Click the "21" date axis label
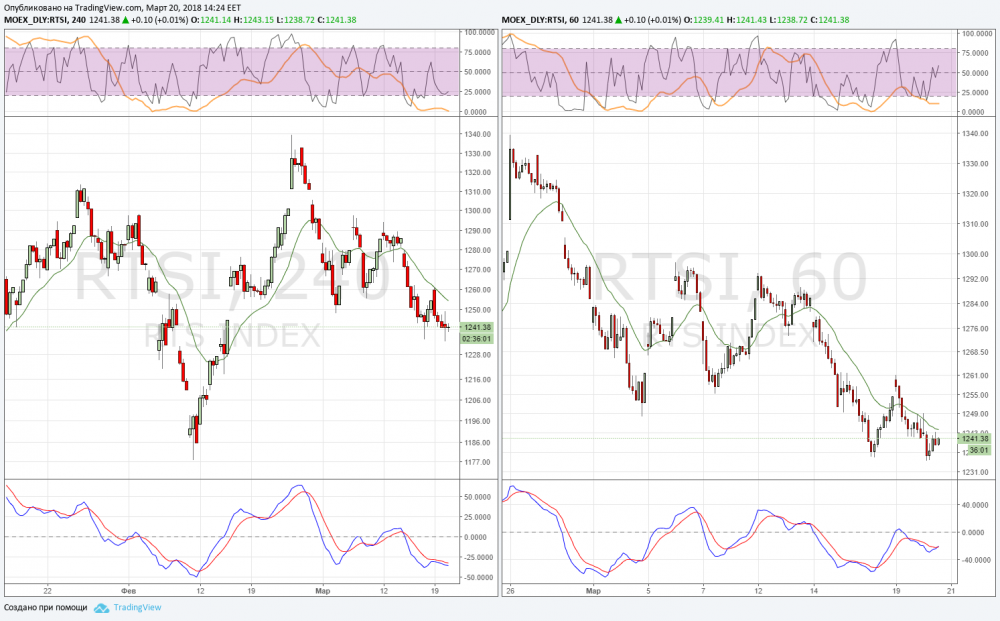 click(950, 591)
